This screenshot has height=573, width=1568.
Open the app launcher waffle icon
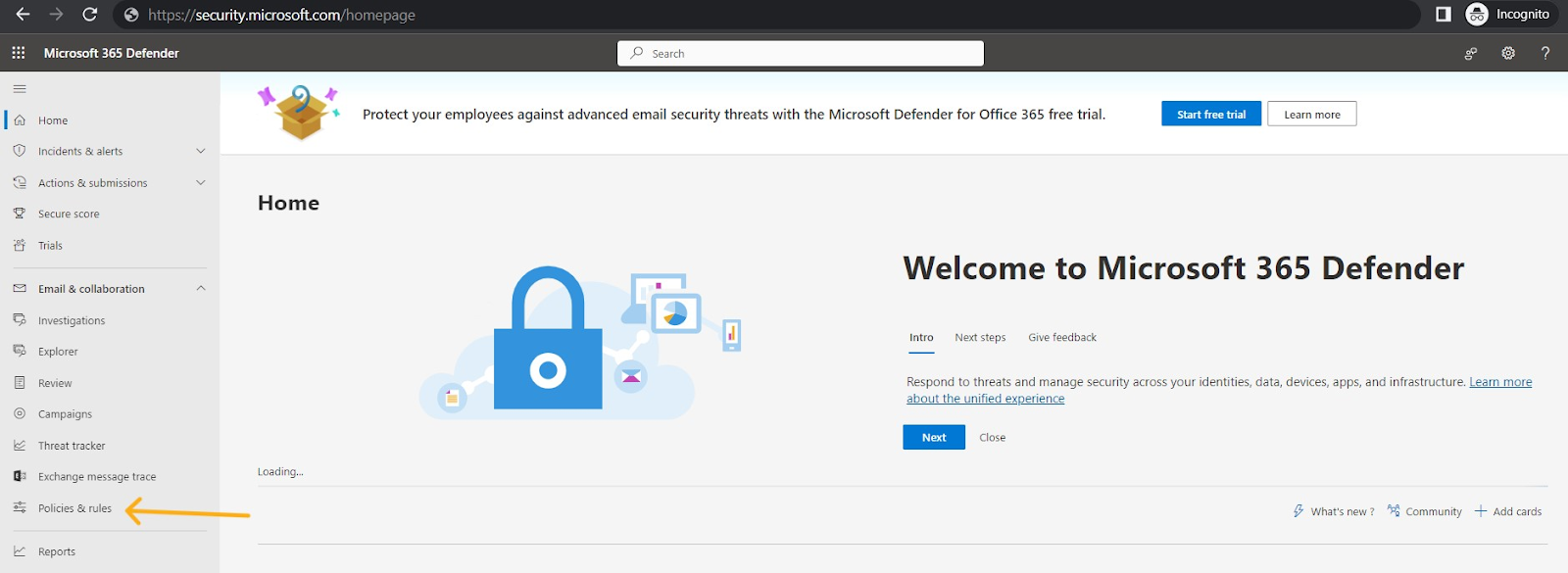click(x=19, y=53)
